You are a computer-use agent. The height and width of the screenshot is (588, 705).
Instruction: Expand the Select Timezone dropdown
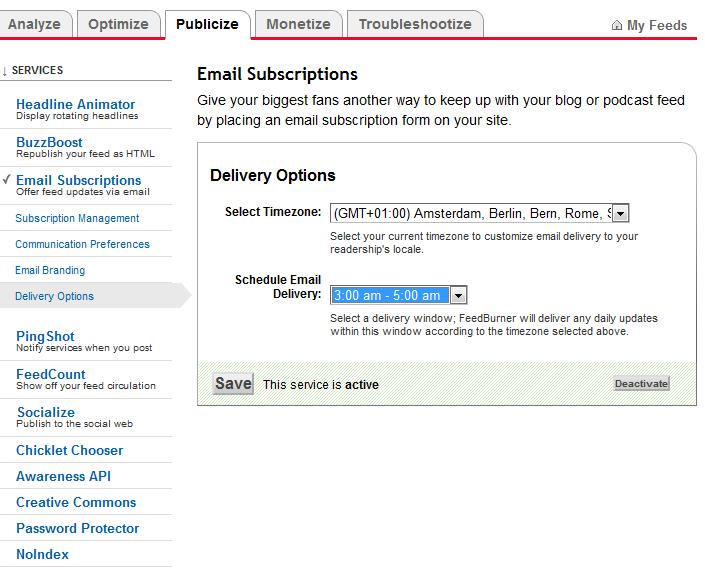[620, 213]
